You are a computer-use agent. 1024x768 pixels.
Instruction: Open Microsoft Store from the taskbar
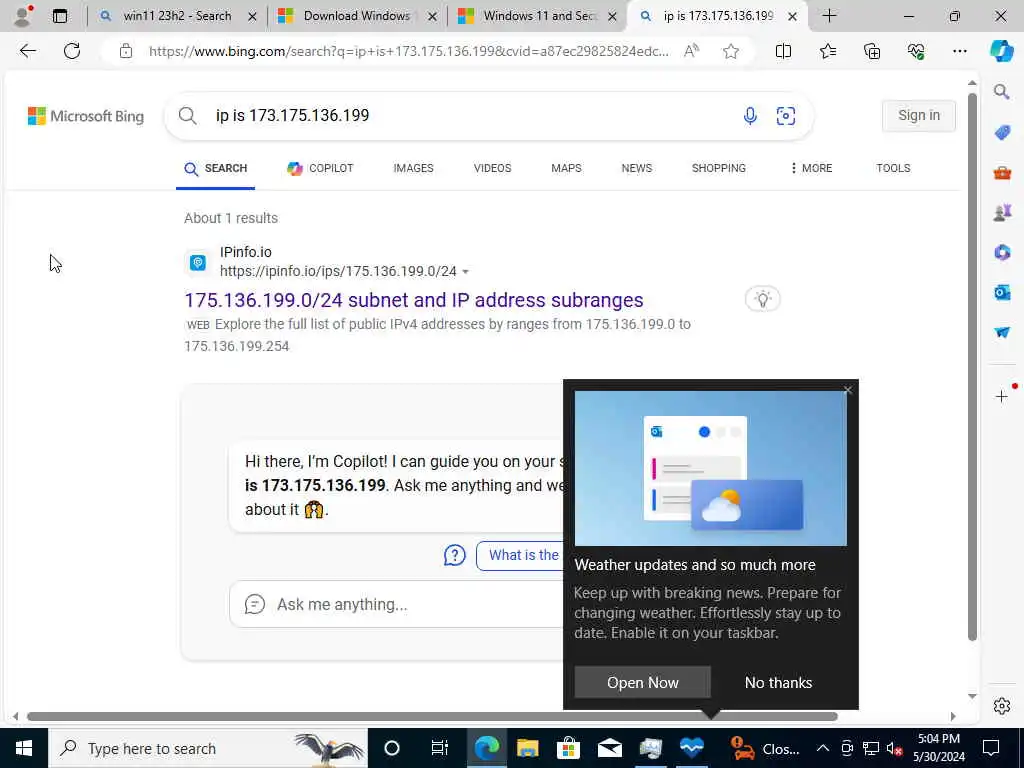coord(568,748)
